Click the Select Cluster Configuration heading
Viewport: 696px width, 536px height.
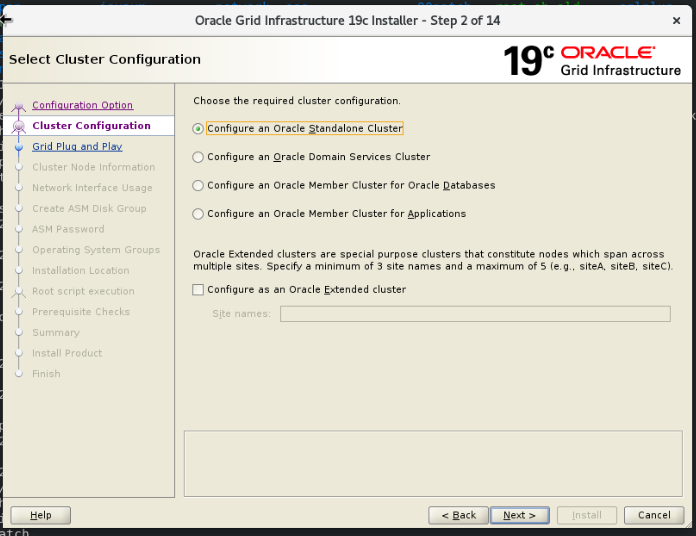click(105, 59)
